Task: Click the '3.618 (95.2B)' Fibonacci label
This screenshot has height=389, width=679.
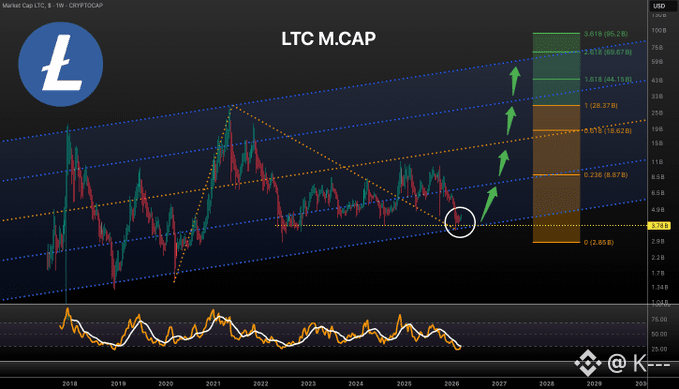Action: [606, 34]
